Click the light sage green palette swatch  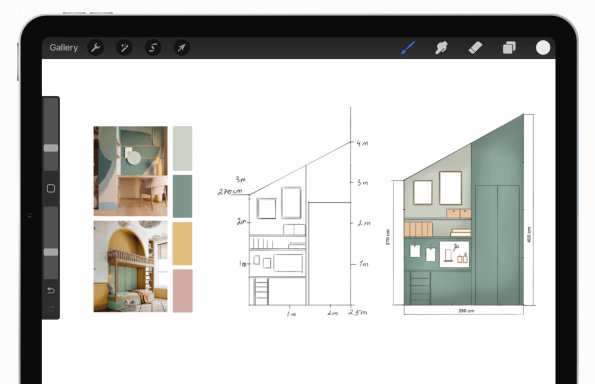(183, 148)
